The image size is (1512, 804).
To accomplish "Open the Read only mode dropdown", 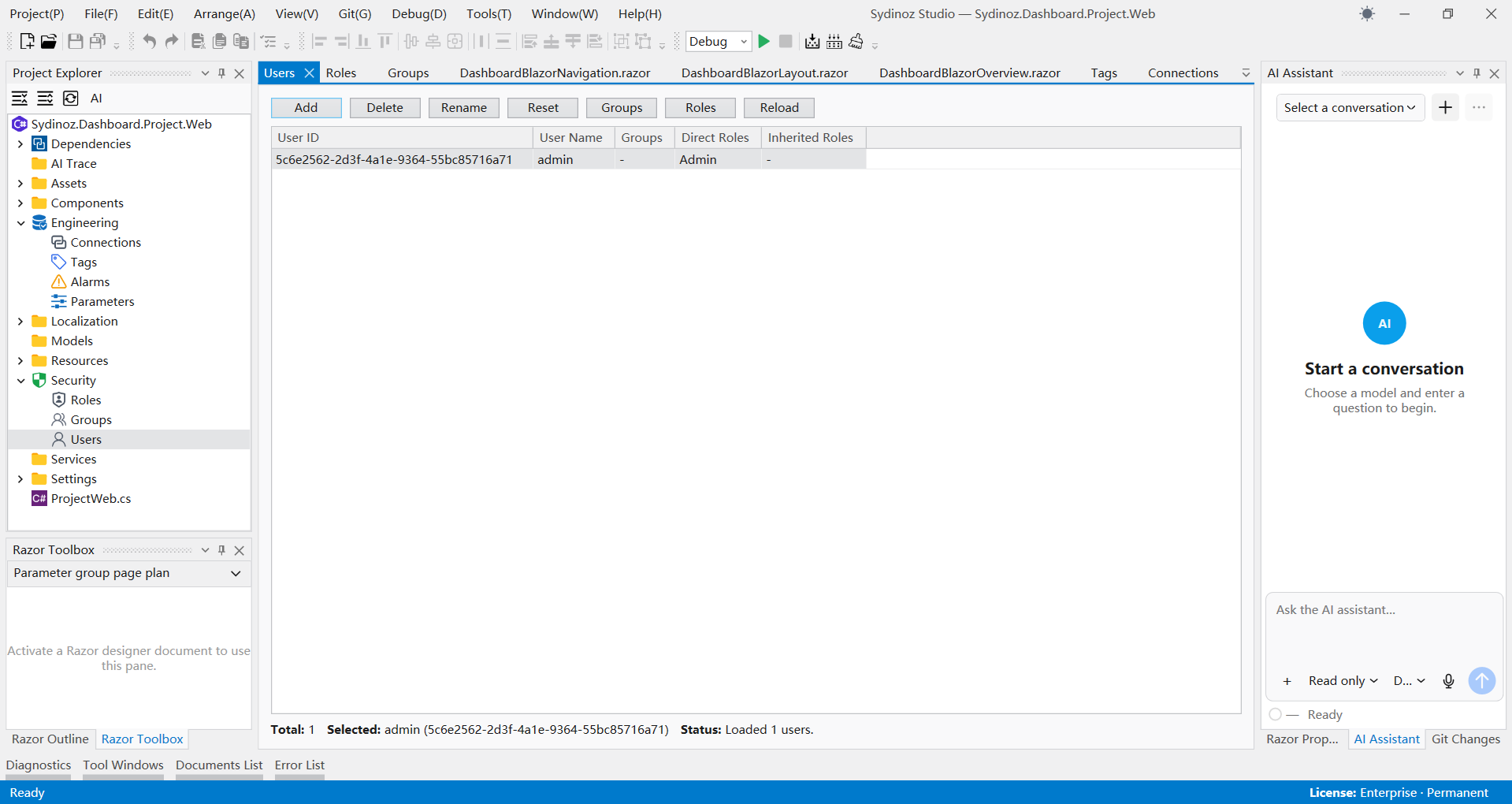I will (x=1343, y=681).
